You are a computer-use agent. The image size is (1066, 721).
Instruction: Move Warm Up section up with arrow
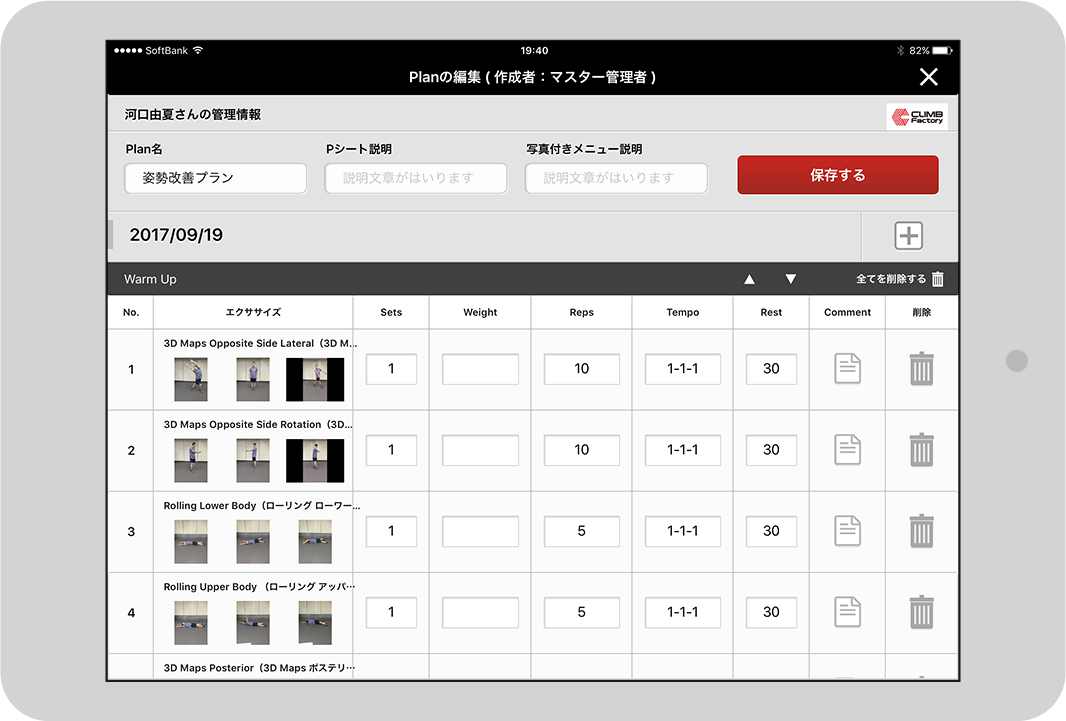tap(749, 280)
